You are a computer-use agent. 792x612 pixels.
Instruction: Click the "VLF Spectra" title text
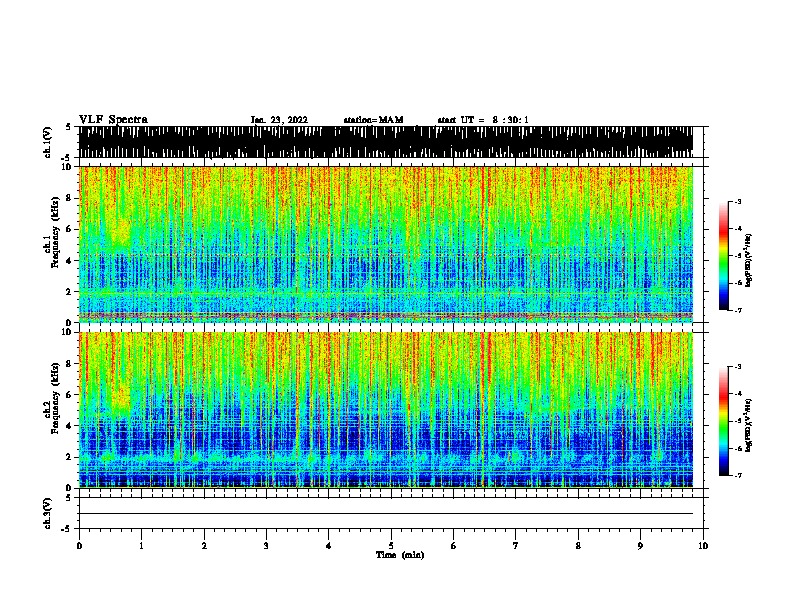point(113,120)
